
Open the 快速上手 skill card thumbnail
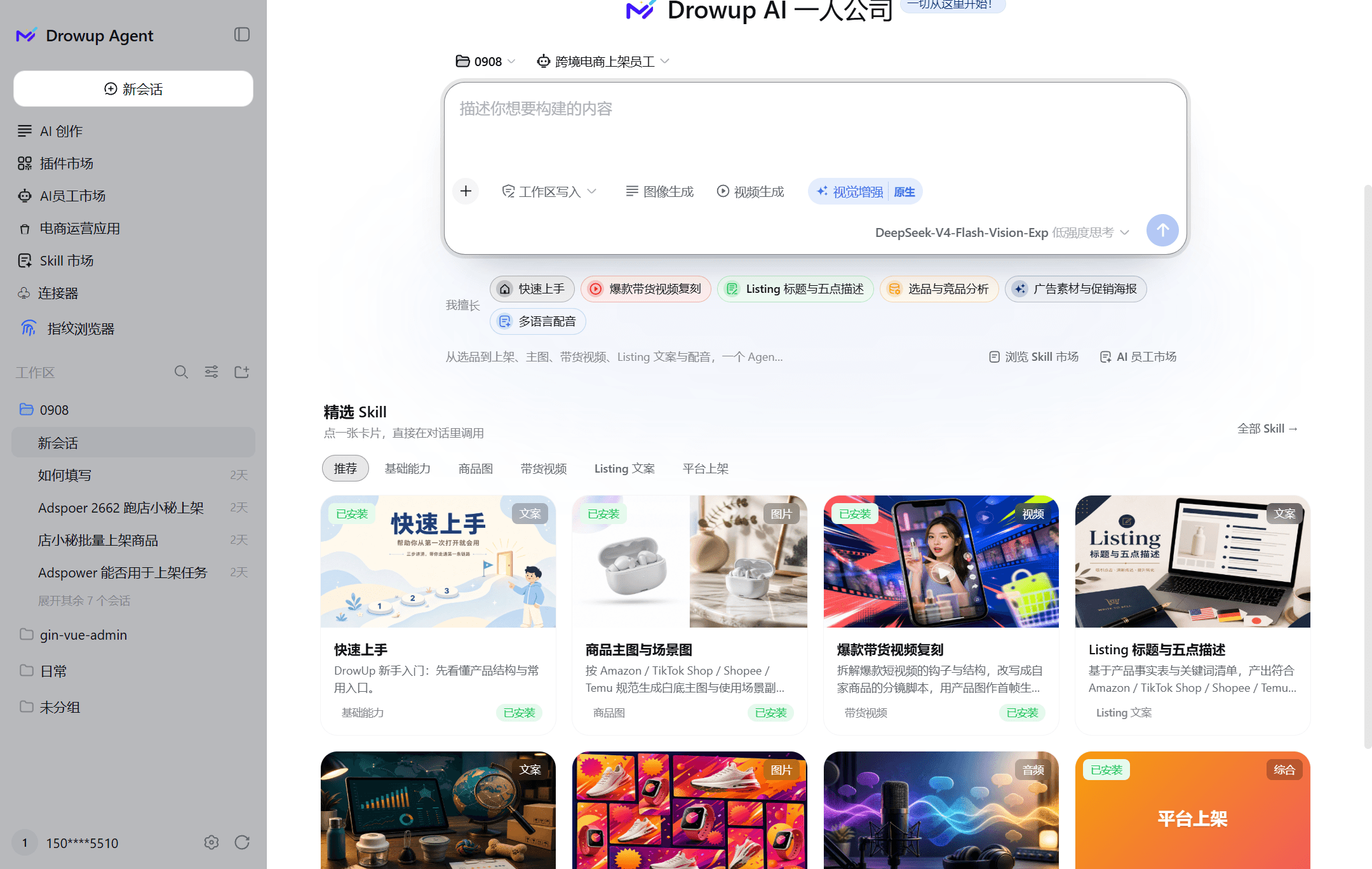438,562
